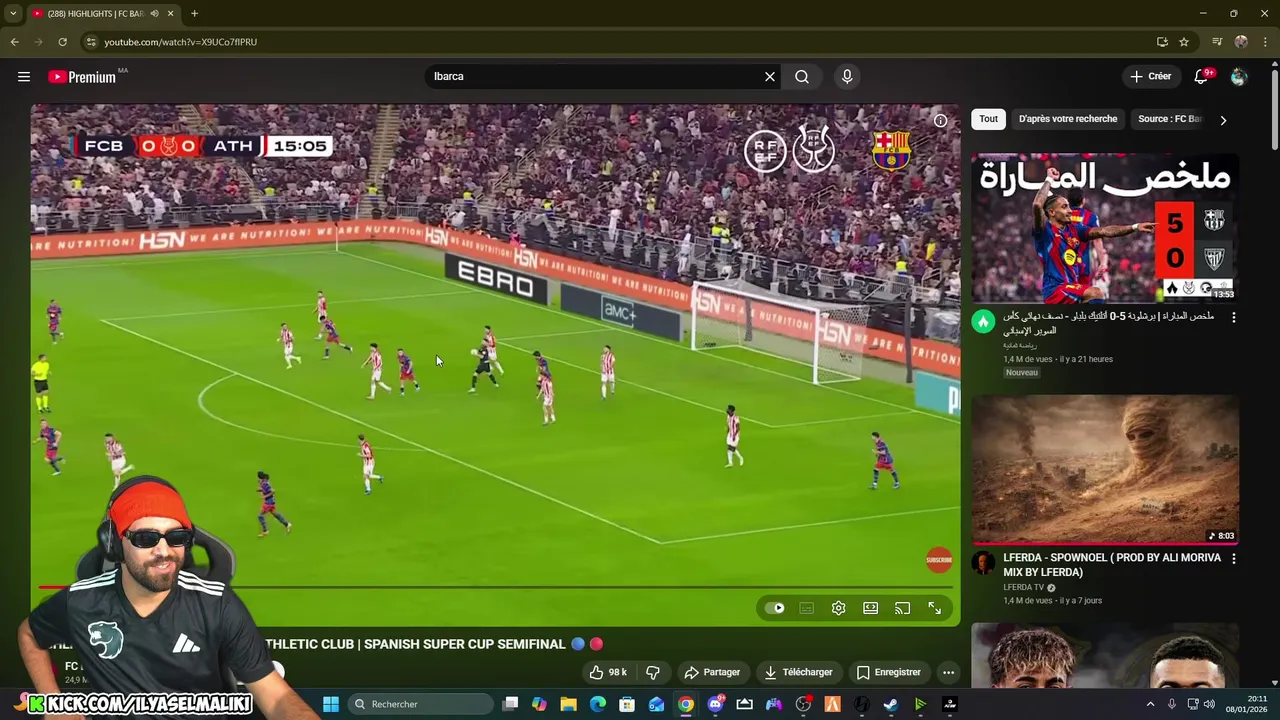This screenshot has height=720, width=1280.
Task: Like the video with 98 k likes
Action: (x=608, y=672)
